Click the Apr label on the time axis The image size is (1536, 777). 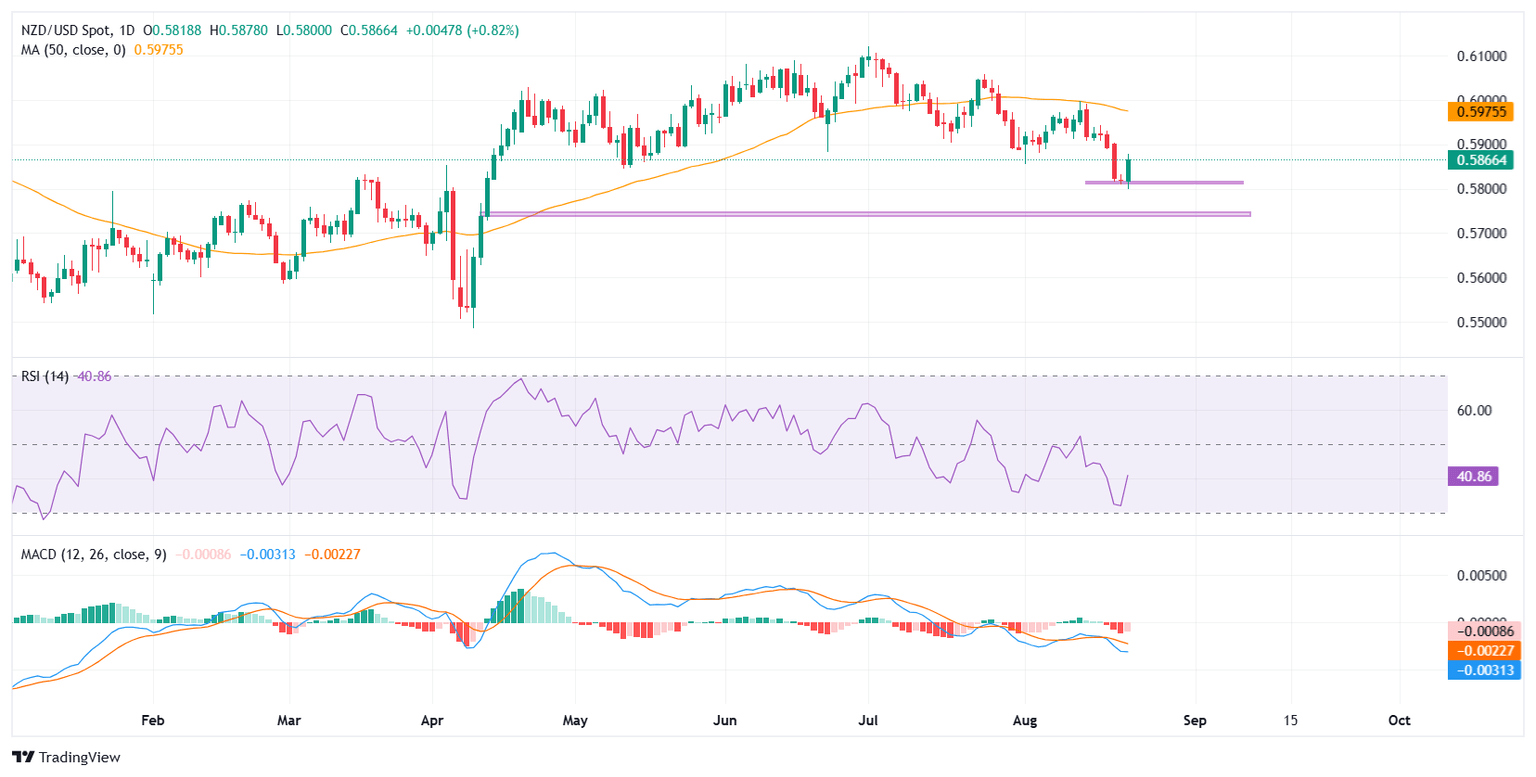click(432, 720)
